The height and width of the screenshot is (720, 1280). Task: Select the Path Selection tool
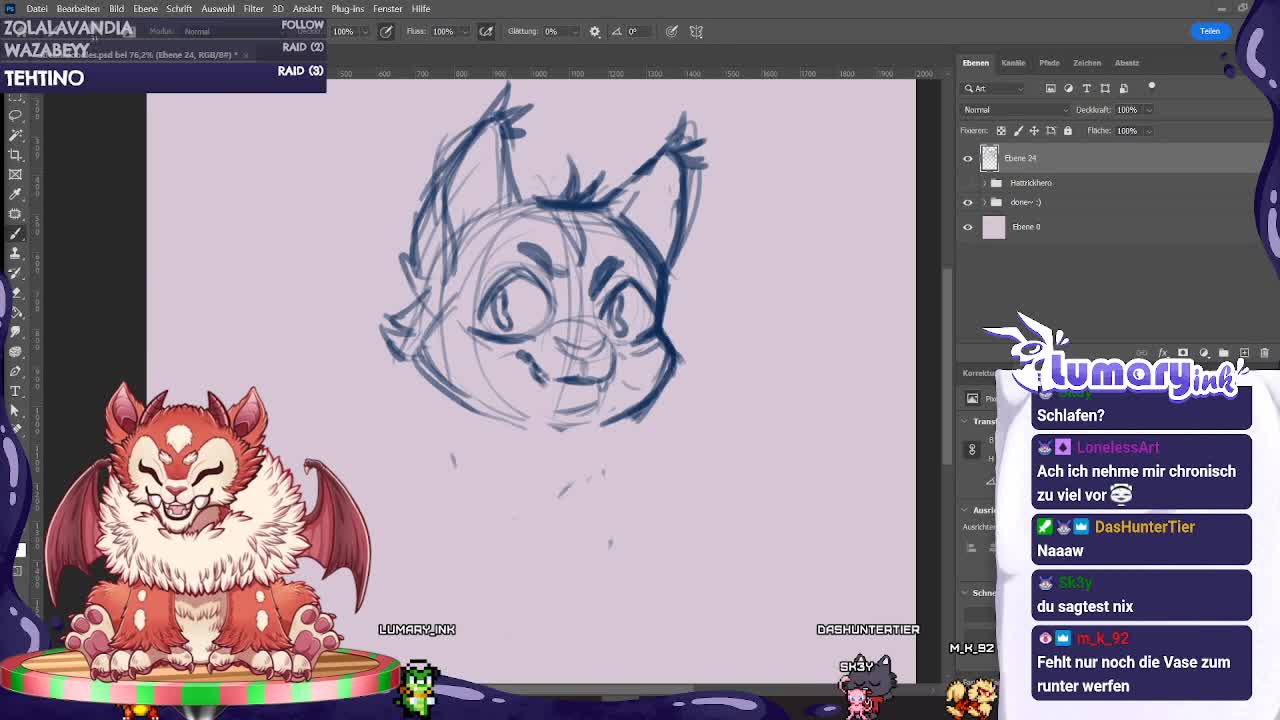pos(15,410)
